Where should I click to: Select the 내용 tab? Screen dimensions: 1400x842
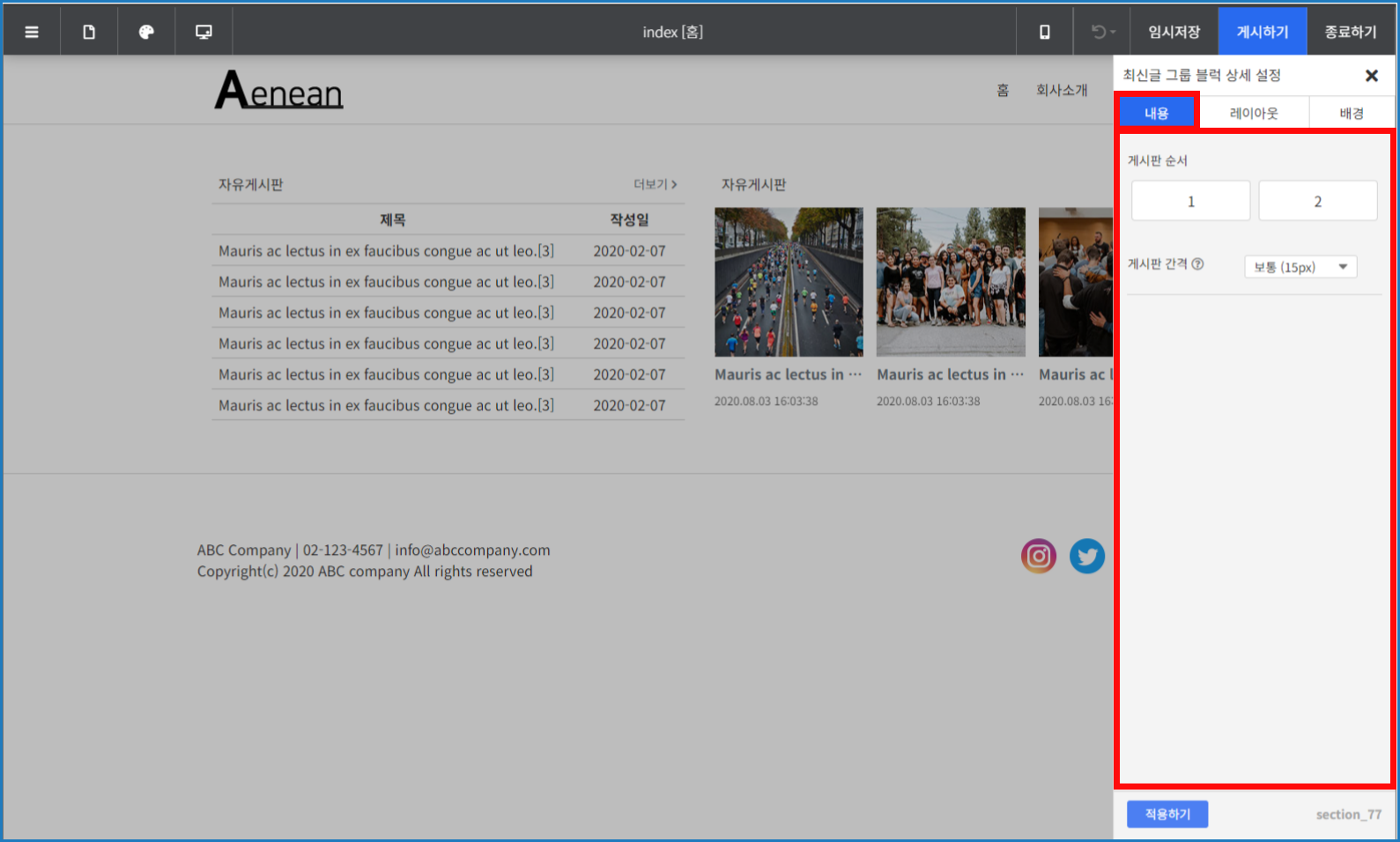point(1157,114)
